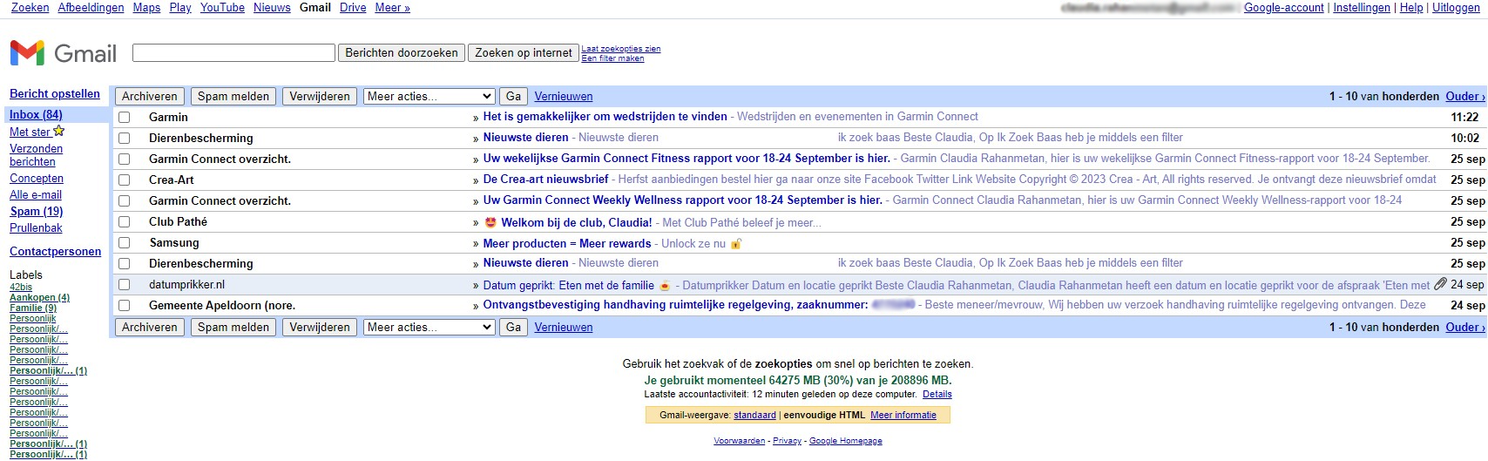Image resolution: width=1488 pixels, height=461 pixels.
Task: Click Laat zoekopties zien link
Action: coord(621,49)
